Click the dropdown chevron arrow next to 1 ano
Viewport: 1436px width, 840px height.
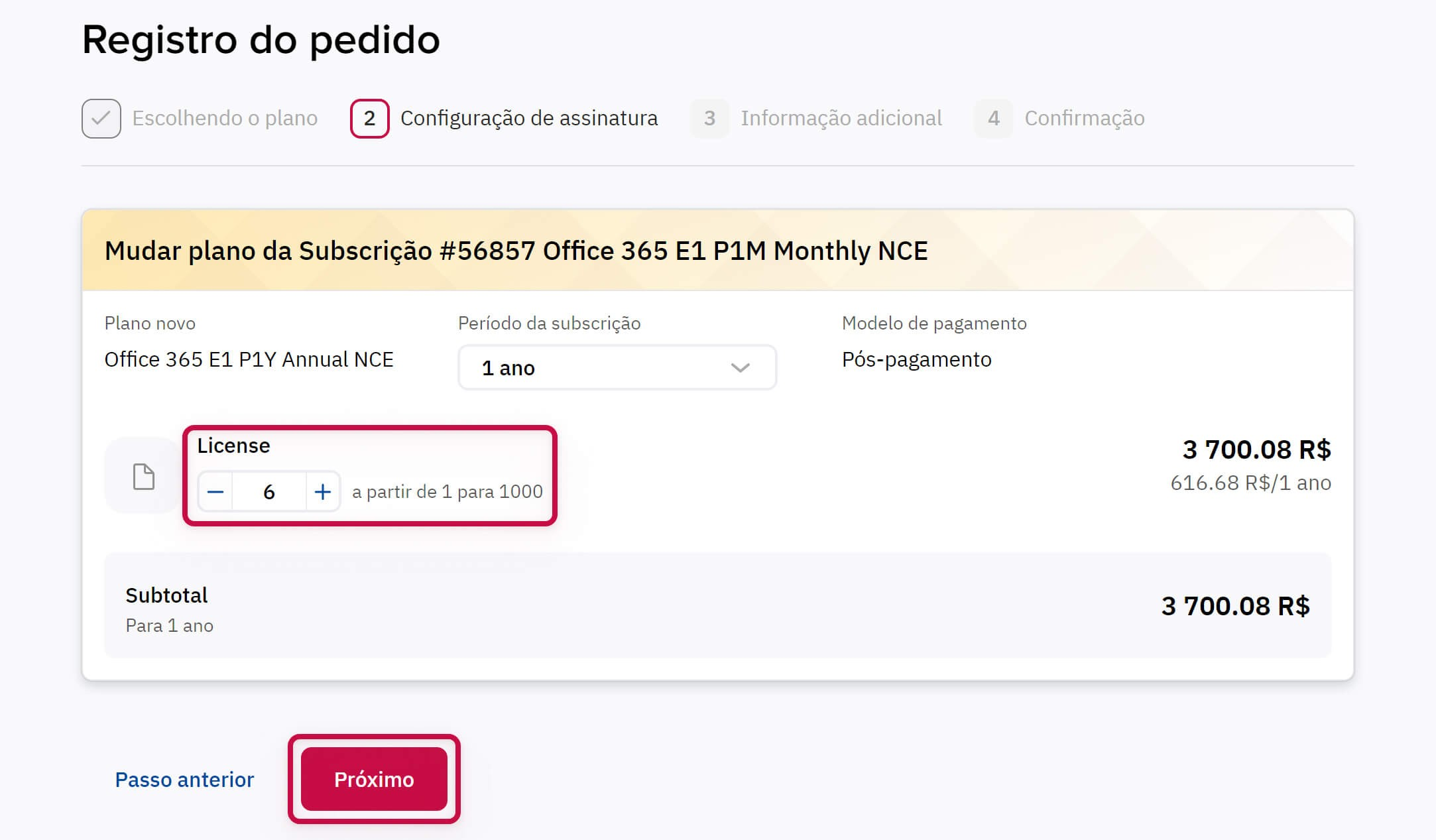[x=740, y=367]
